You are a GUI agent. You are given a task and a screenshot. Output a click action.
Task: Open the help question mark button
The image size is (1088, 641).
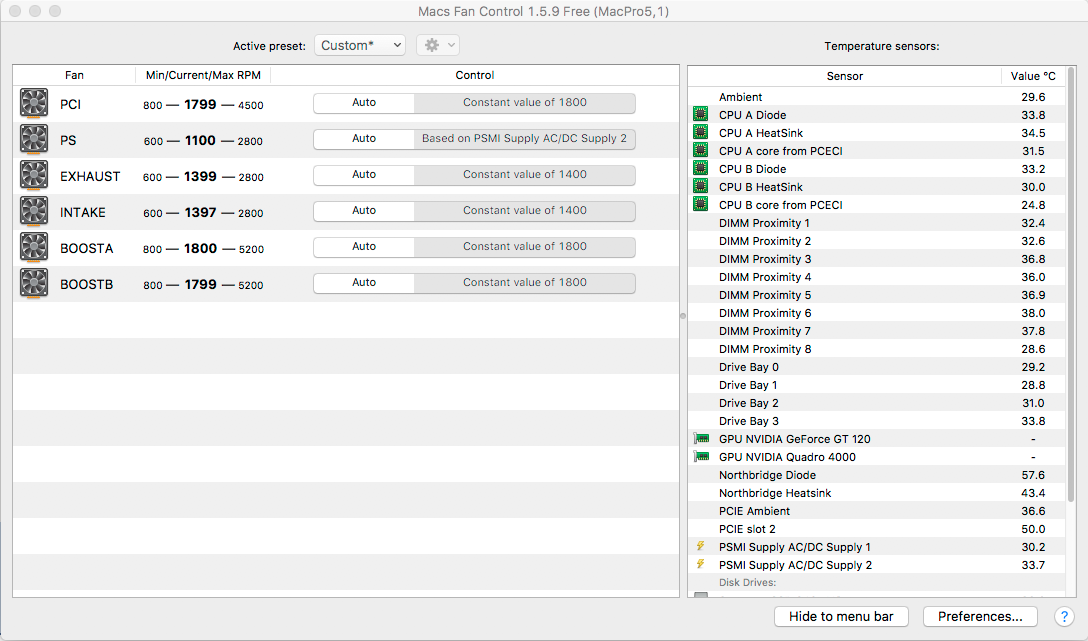1064,616
